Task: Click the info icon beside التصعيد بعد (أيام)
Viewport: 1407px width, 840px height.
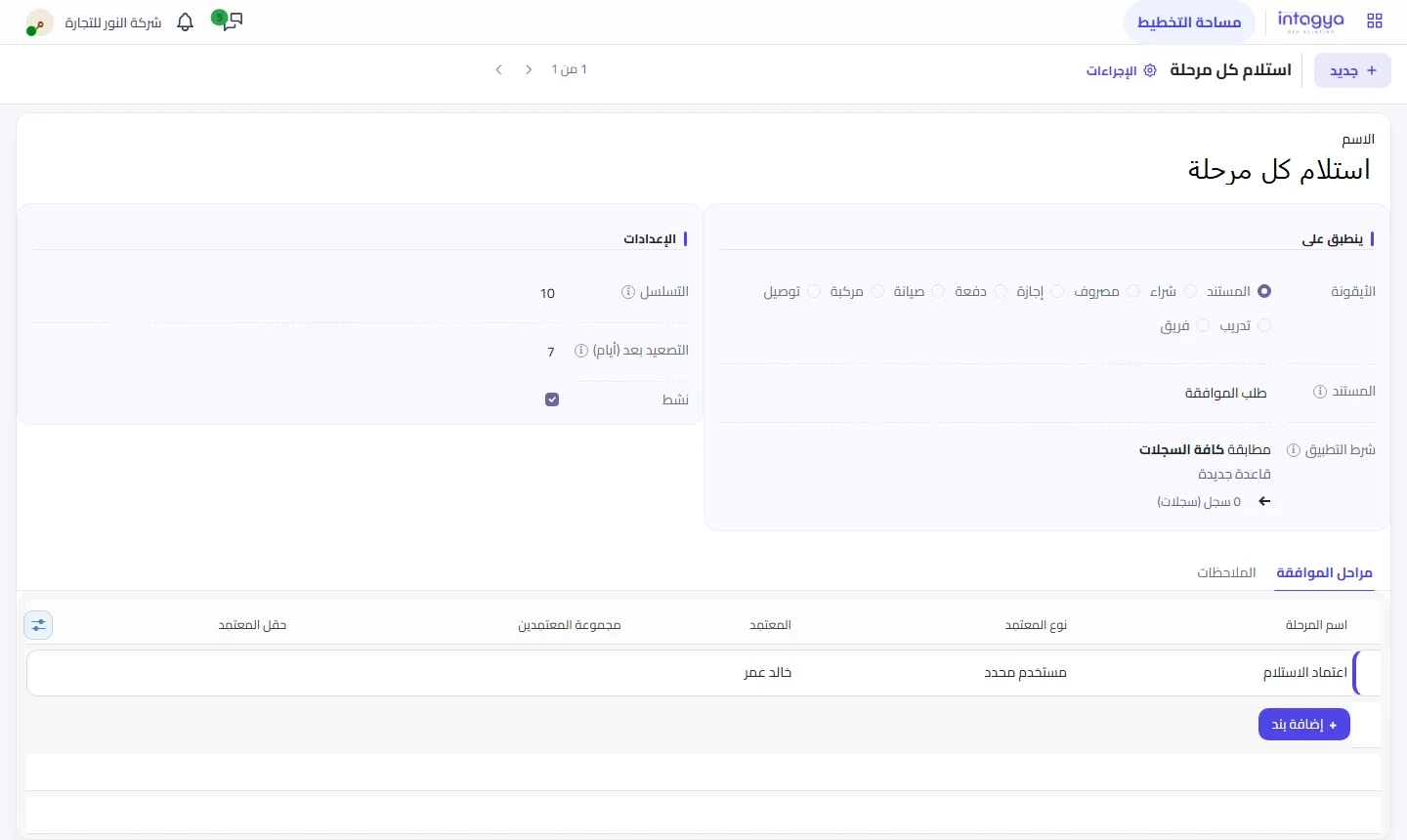Action: point(581,351)
